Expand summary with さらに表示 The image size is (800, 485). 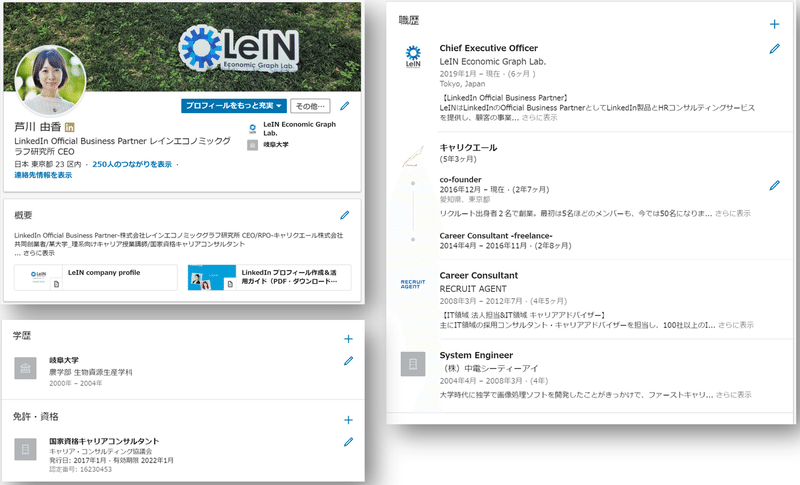point(39,253)
